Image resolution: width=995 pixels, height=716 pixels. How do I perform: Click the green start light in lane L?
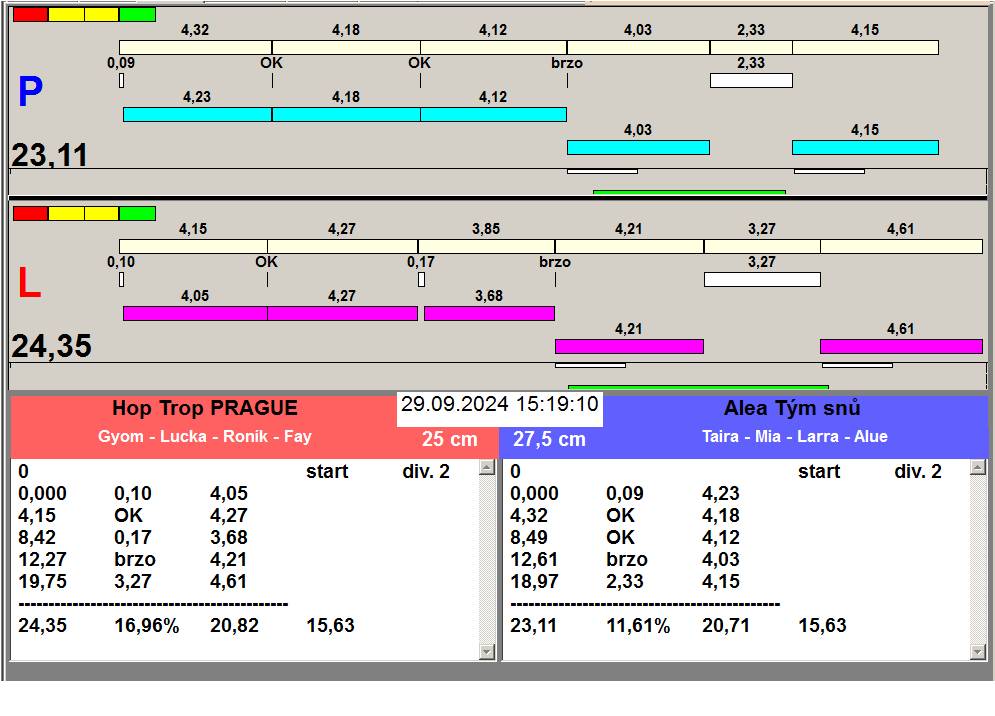137,213
